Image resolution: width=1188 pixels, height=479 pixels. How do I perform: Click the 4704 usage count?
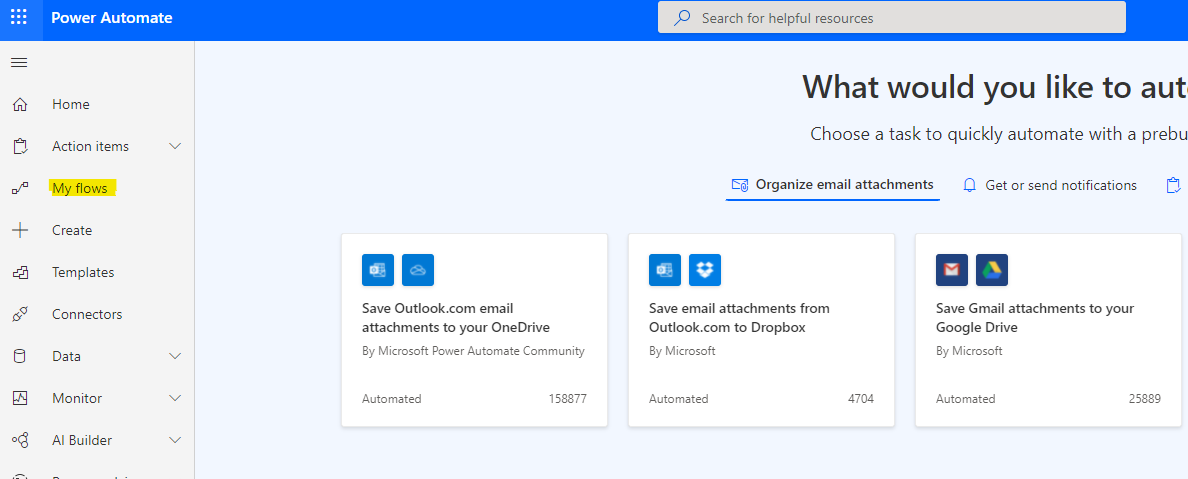(x=861, y=399)
